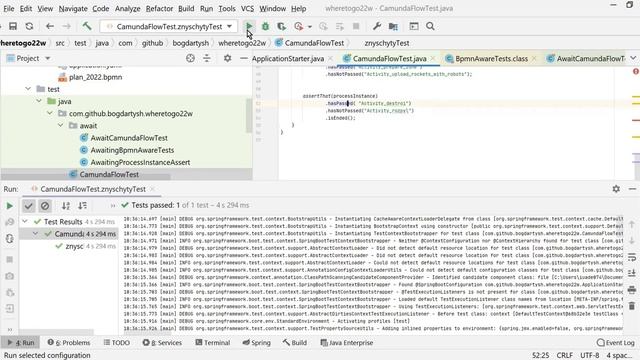Select AwaitingProcessInstanceAssert class
The width and height of the screenshot is (640, 360).
pos(140,162)
